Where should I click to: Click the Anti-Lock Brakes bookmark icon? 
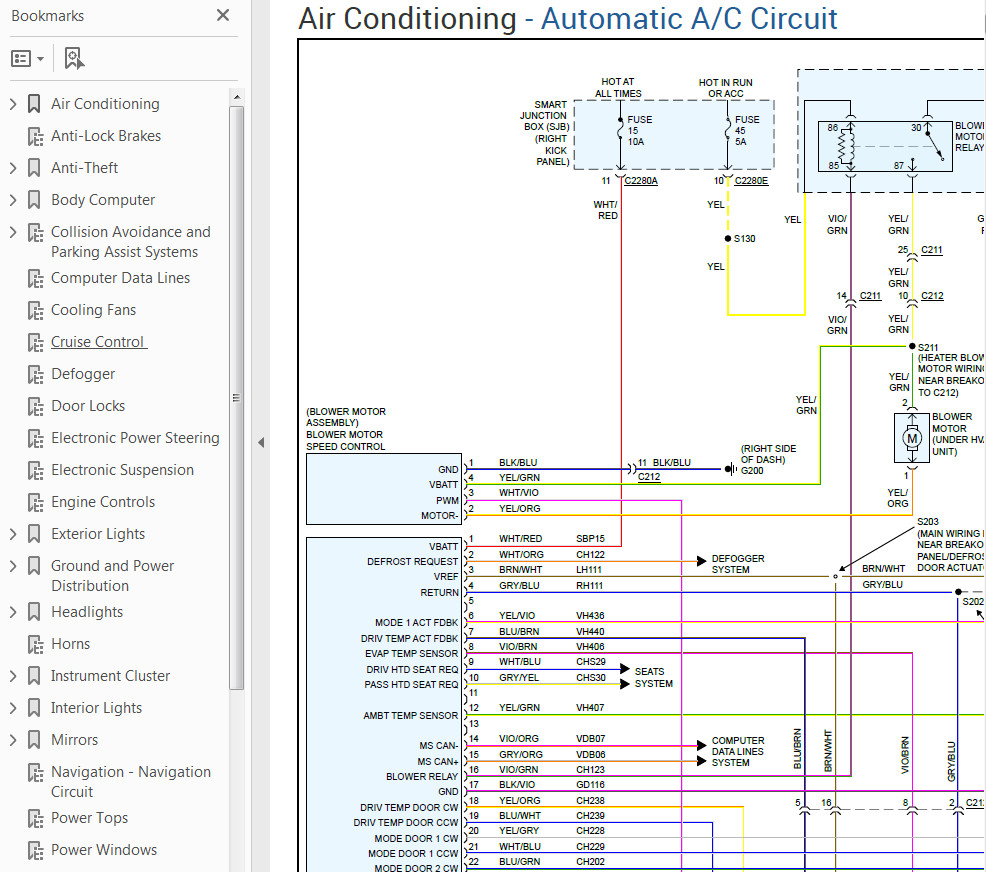pyautogui.click(x=35, y=136)
